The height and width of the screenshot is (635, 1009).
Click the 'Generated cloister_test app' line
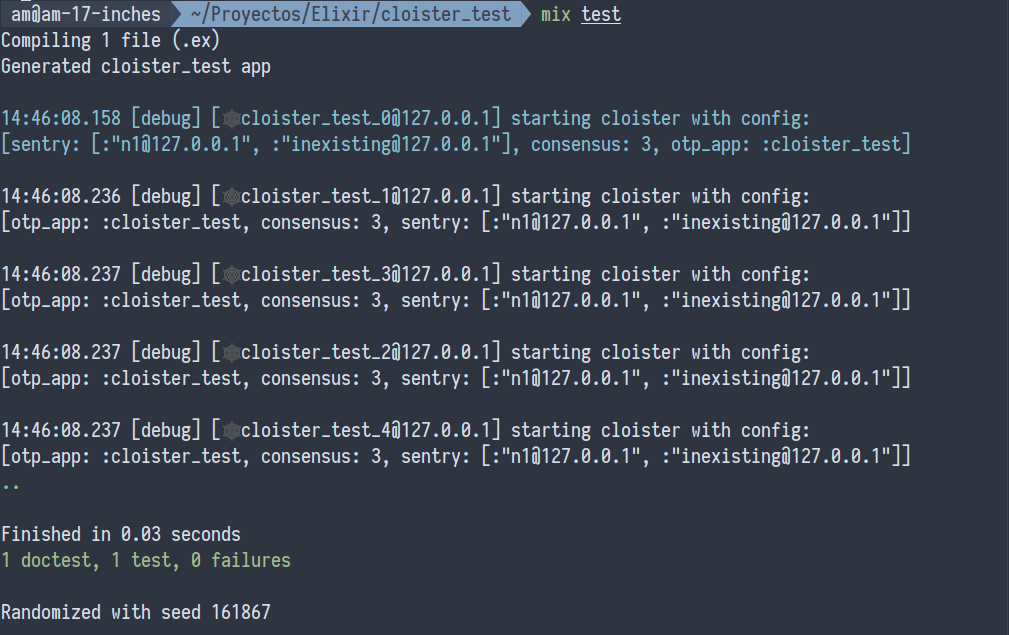(x=136, y=67)
